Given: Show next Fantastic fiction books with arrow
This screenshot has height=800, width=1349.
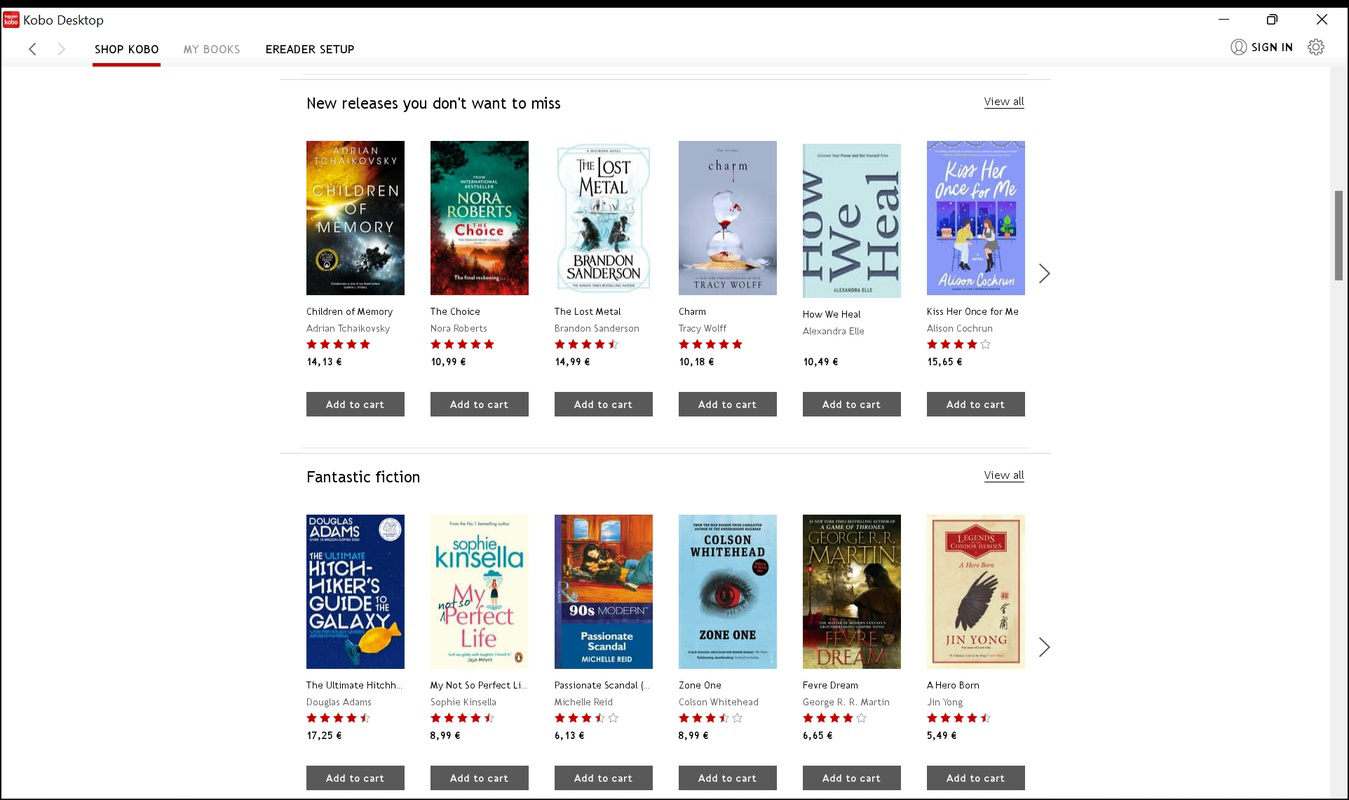Looking at the screenshot, I should [1044, 647].
